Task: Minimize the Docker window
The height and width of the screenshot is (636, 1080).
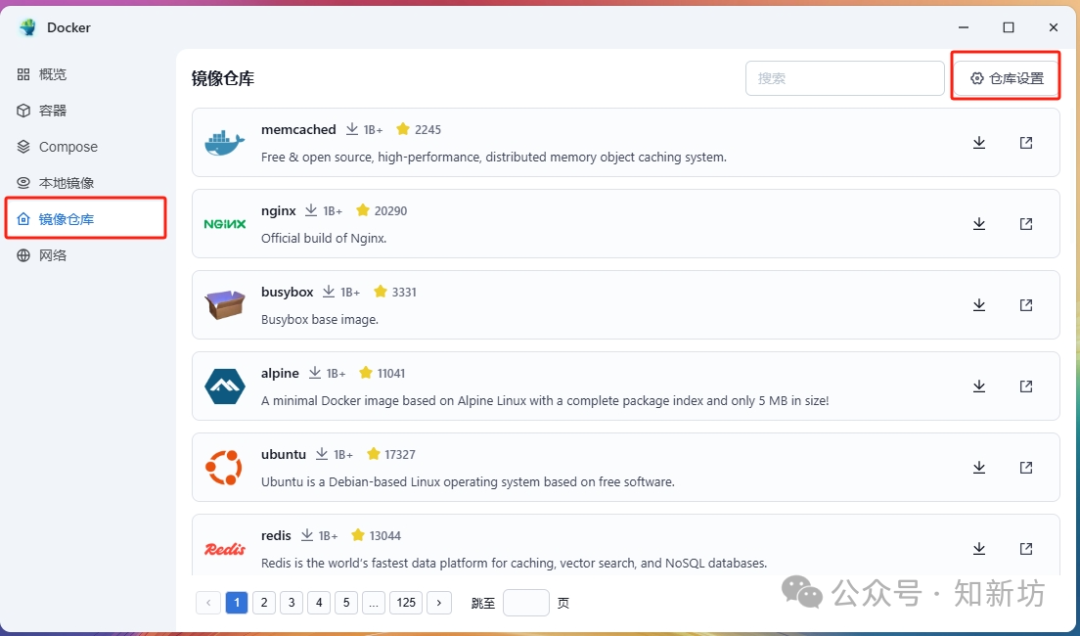Action: 964,28
